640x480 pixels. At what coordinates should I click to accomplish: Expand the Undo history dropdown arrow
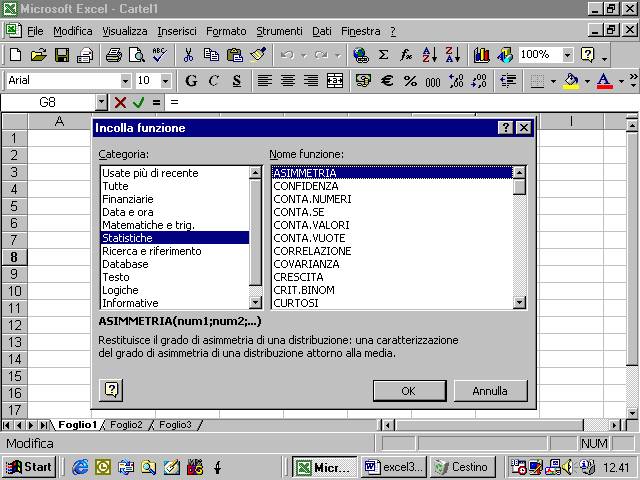(304, 55)
